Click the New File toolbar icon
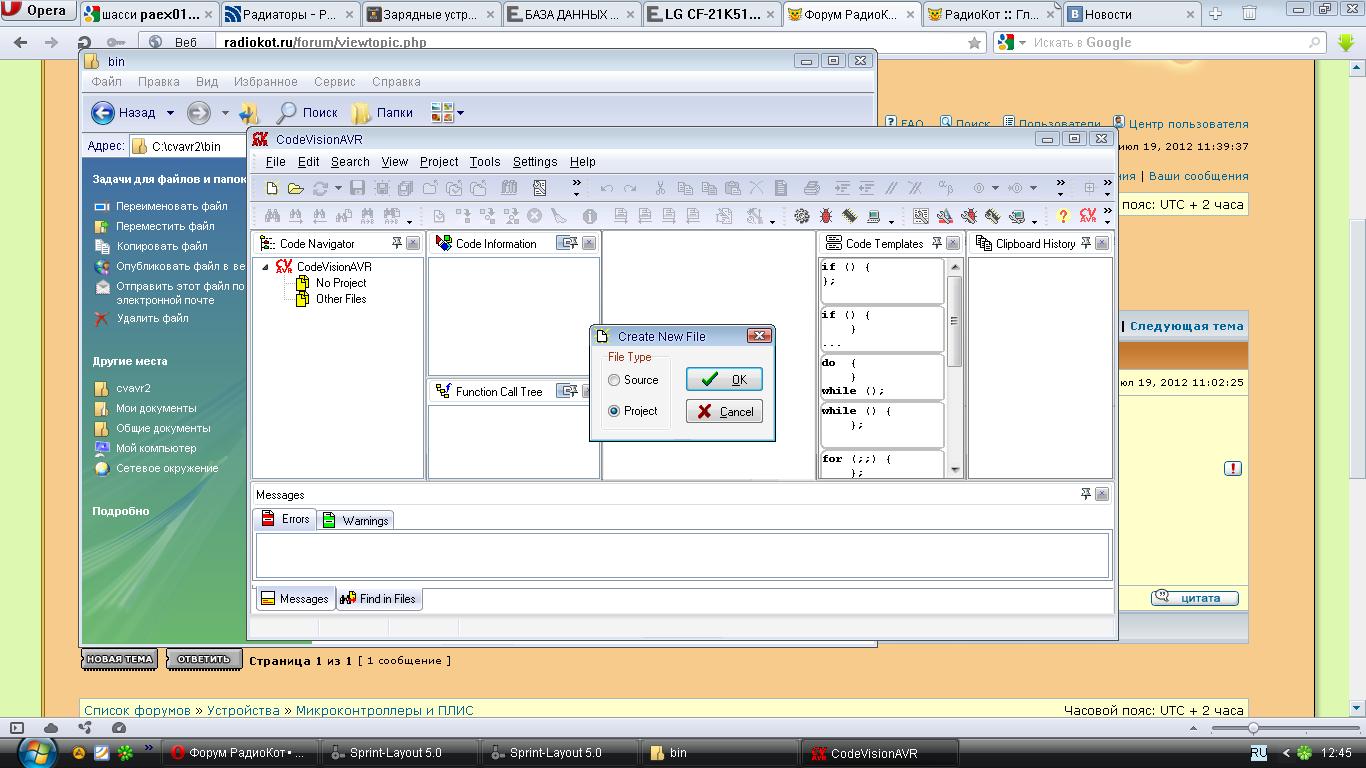This screenshot has height=768, width=1366. (x=271, y=188)
